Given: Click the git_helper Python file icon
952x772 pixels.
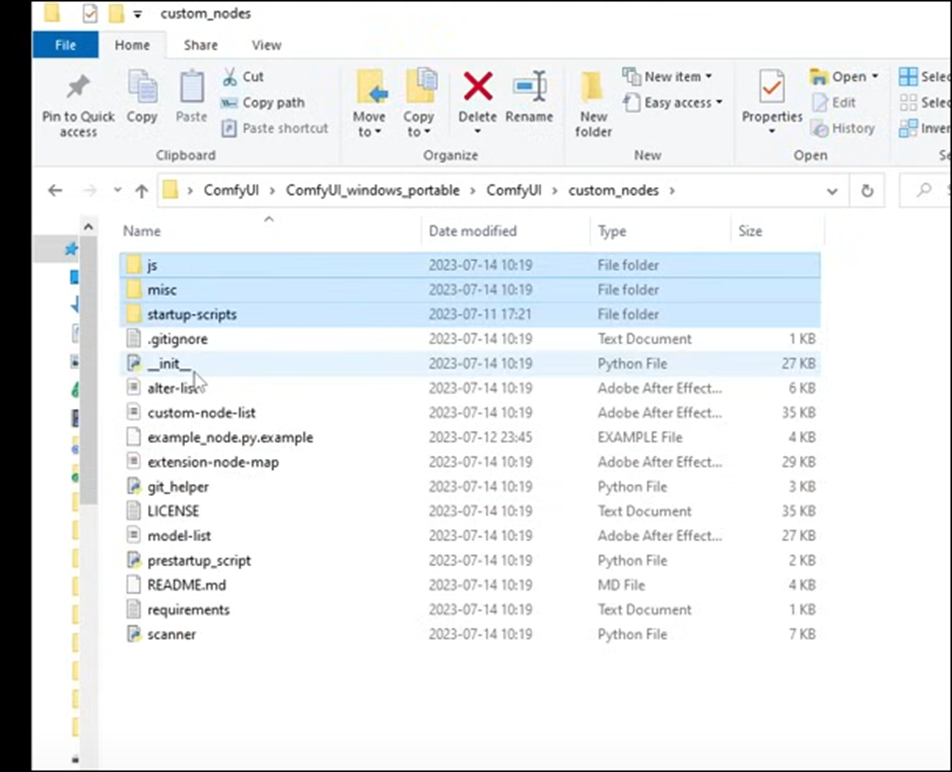Looking at the screenshot, I should pyautogui.click(x=134, y=486).
